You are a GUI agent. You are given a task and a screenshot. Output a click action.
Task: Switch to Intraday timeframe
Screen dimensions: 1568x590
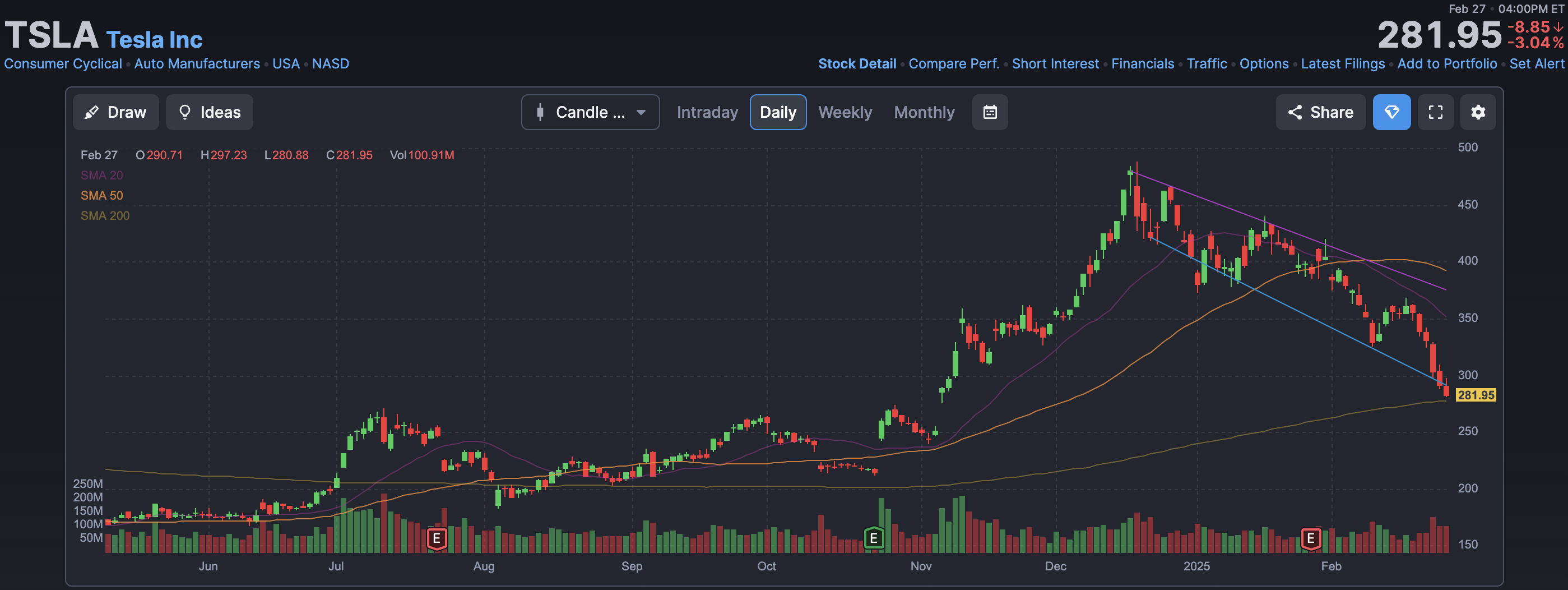707,112
